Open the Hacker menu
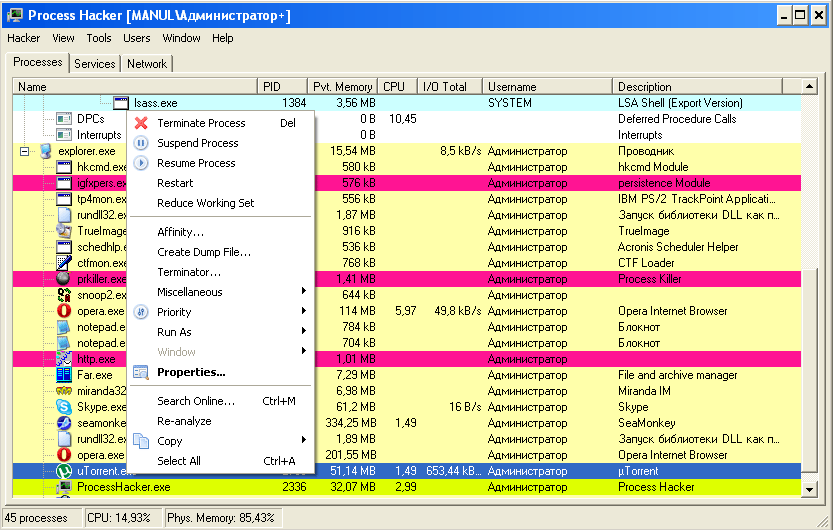The image size is (833, 530). (x=23, y=38)
